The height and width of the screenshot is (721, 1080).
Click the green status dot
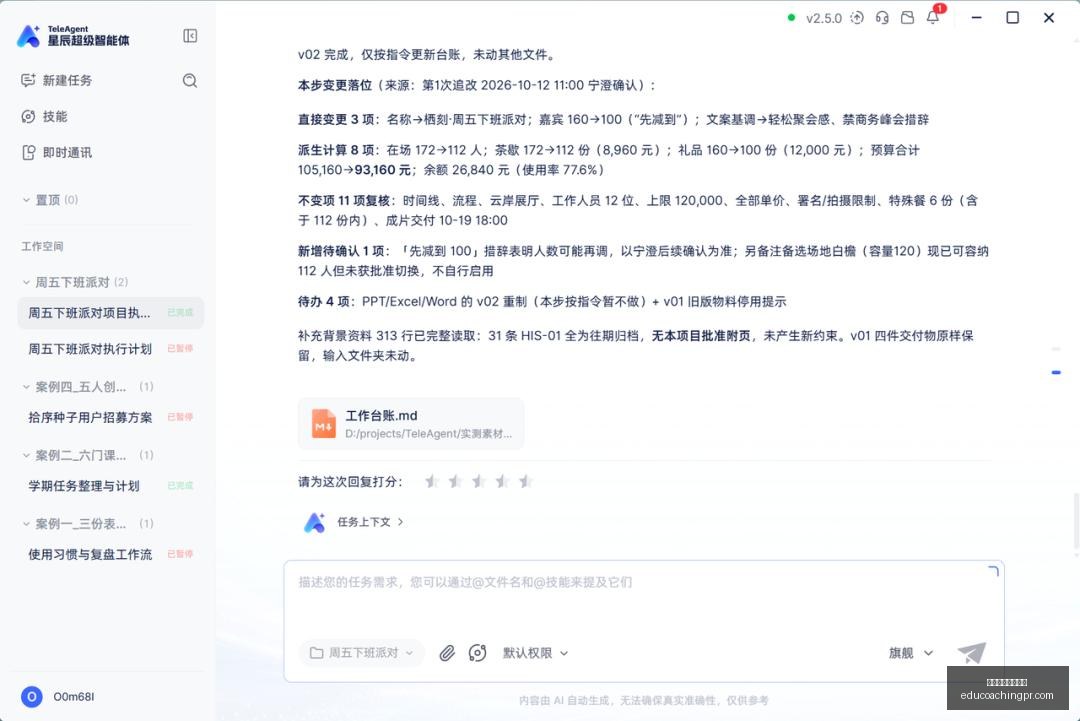pyautogui.click(x=791, y=18)
